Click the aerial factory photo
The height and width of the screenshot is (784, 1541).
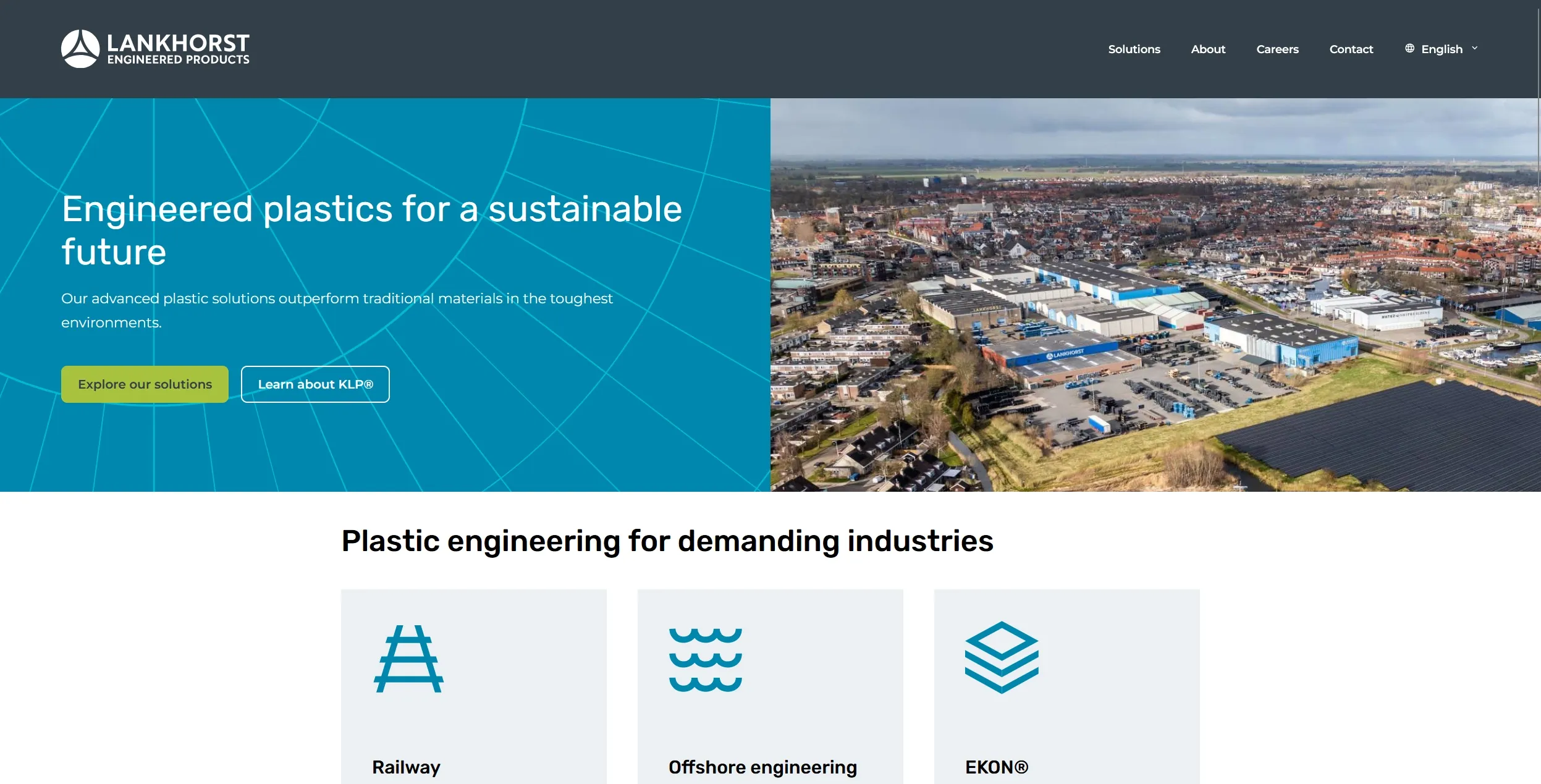1154,295
